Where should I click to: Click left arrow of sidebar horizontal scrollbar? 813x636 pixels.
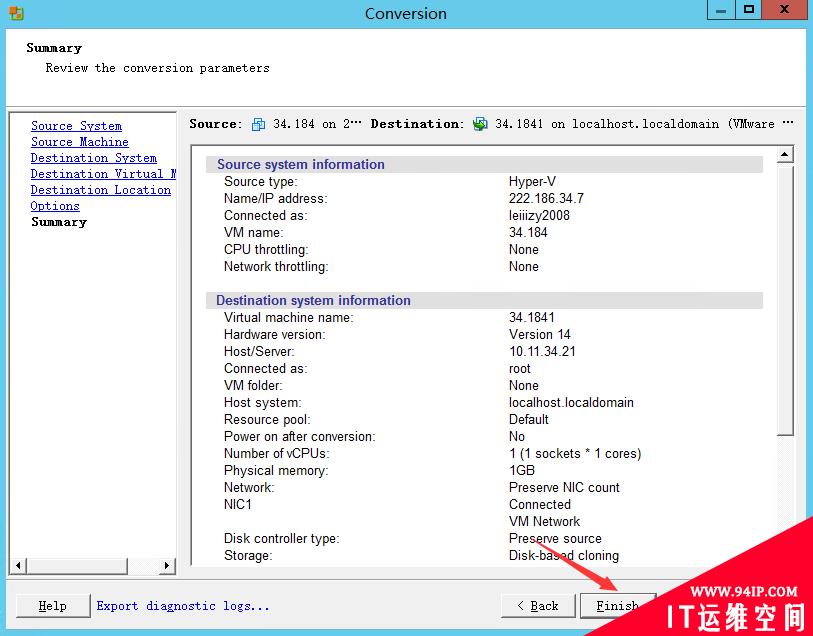tap(18, 566)
